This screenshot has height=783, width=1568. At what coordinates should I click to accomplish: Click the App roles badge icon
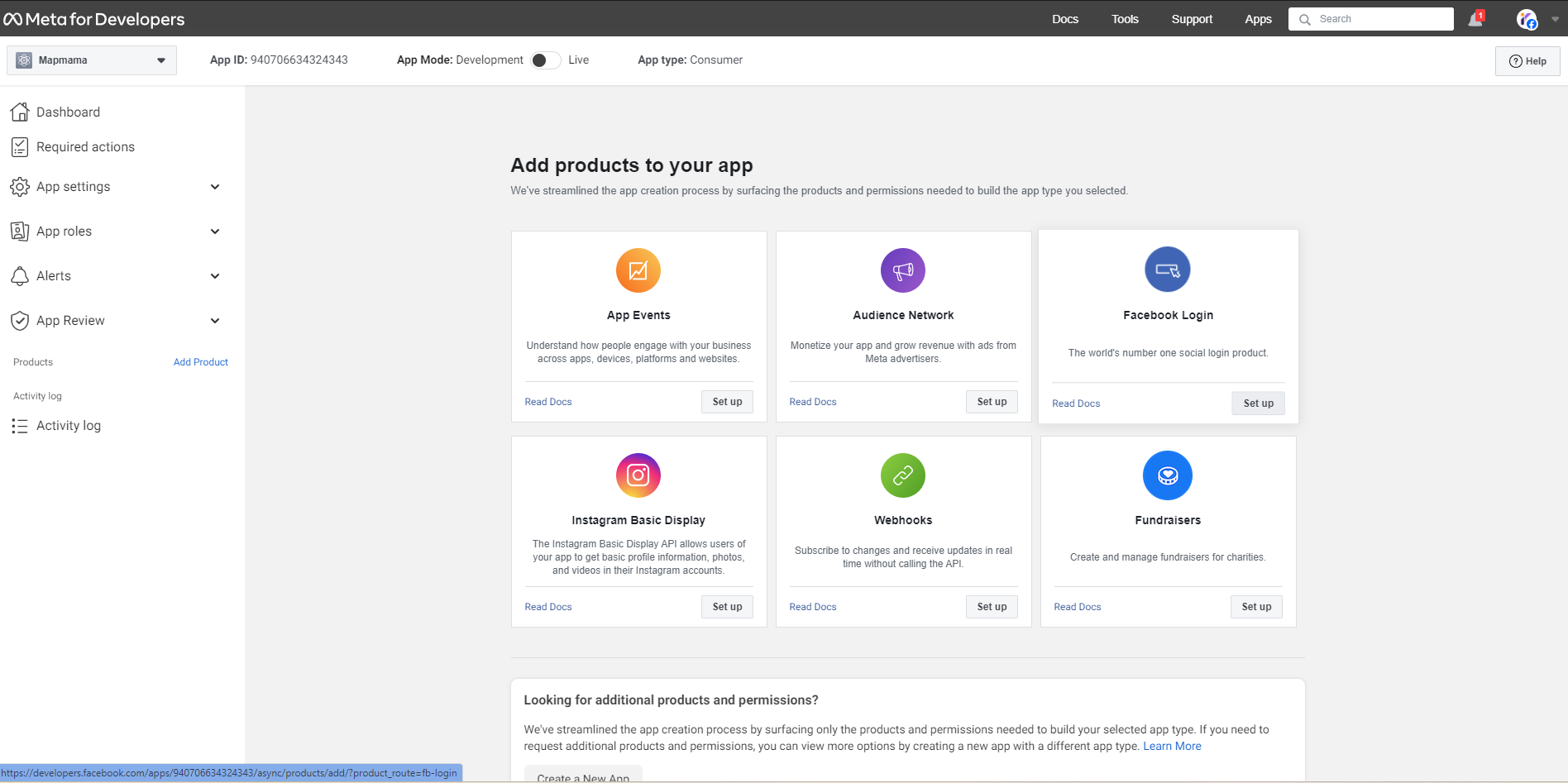20,232
